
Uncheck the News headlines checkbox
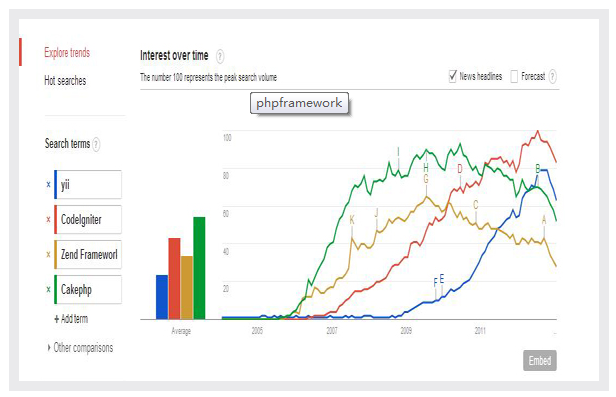(x=453, y=76)
